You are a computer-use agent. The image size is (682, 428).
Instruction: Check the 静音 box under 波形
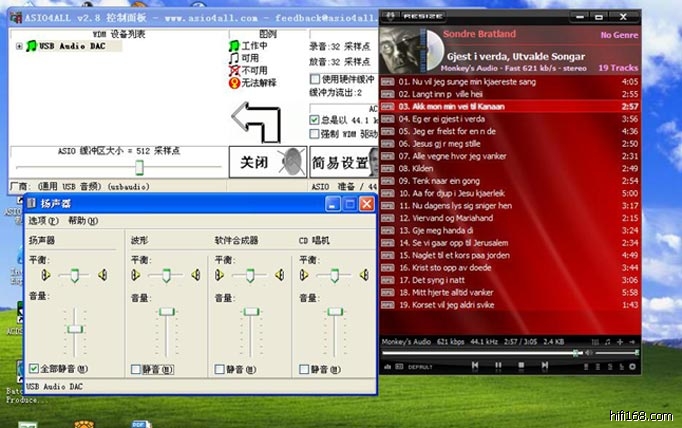[x=136, y=369]
